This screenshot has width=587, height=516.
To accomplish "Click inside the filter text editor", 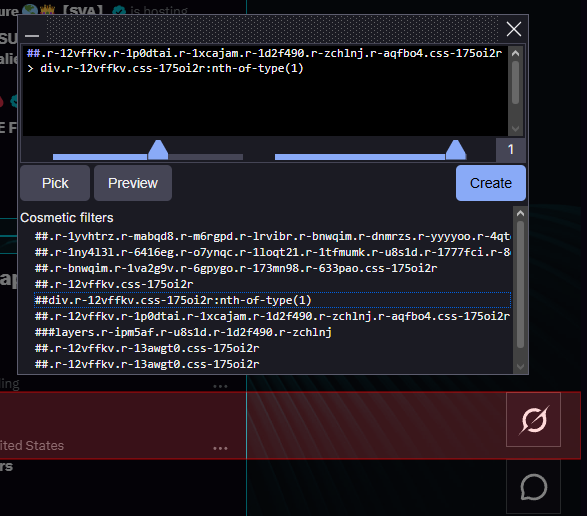I will click(x=265, y=90).
